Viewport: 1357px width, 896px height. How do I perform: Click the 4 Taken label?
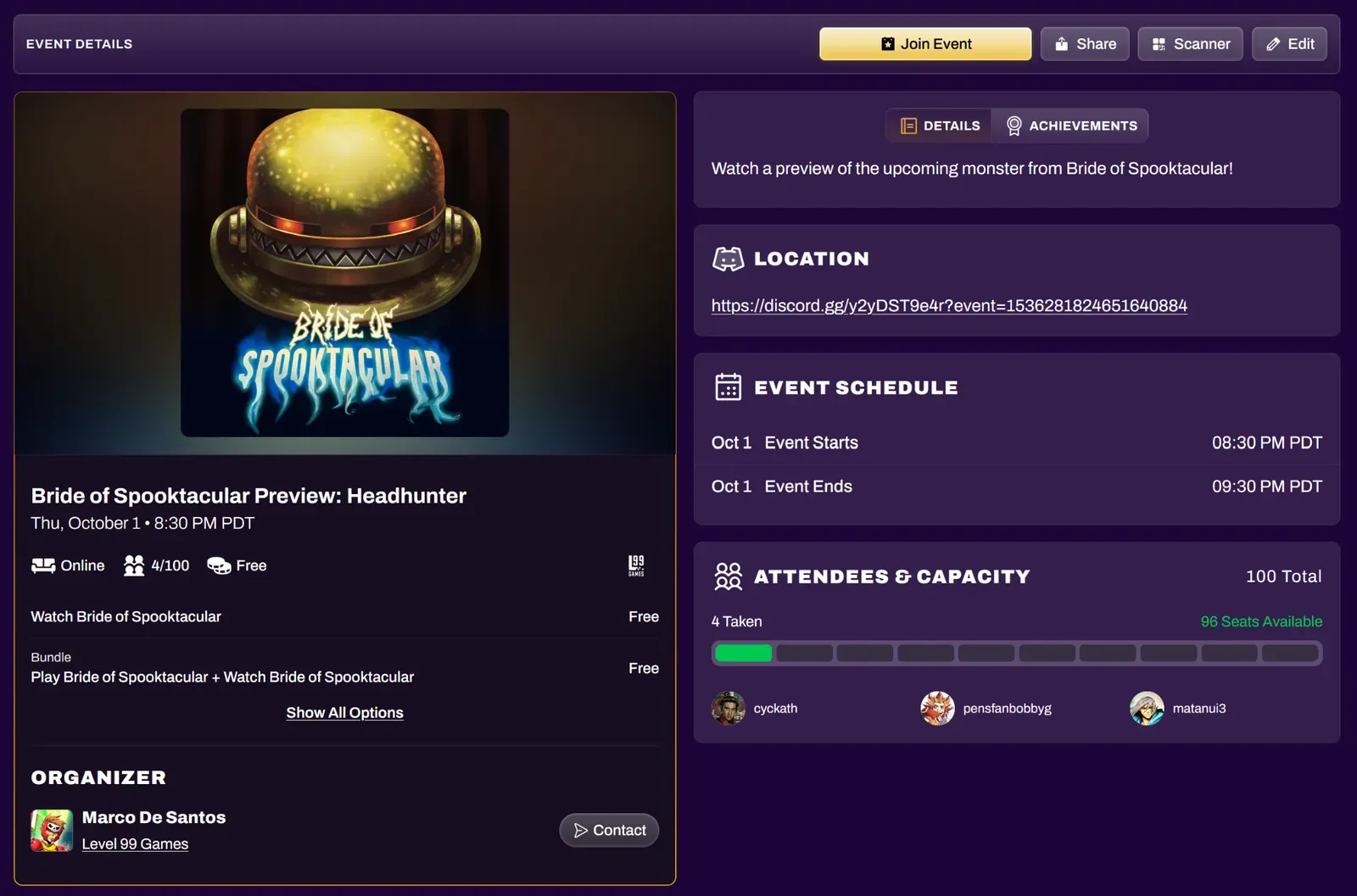pyautogui.click(x=736, y=621)
